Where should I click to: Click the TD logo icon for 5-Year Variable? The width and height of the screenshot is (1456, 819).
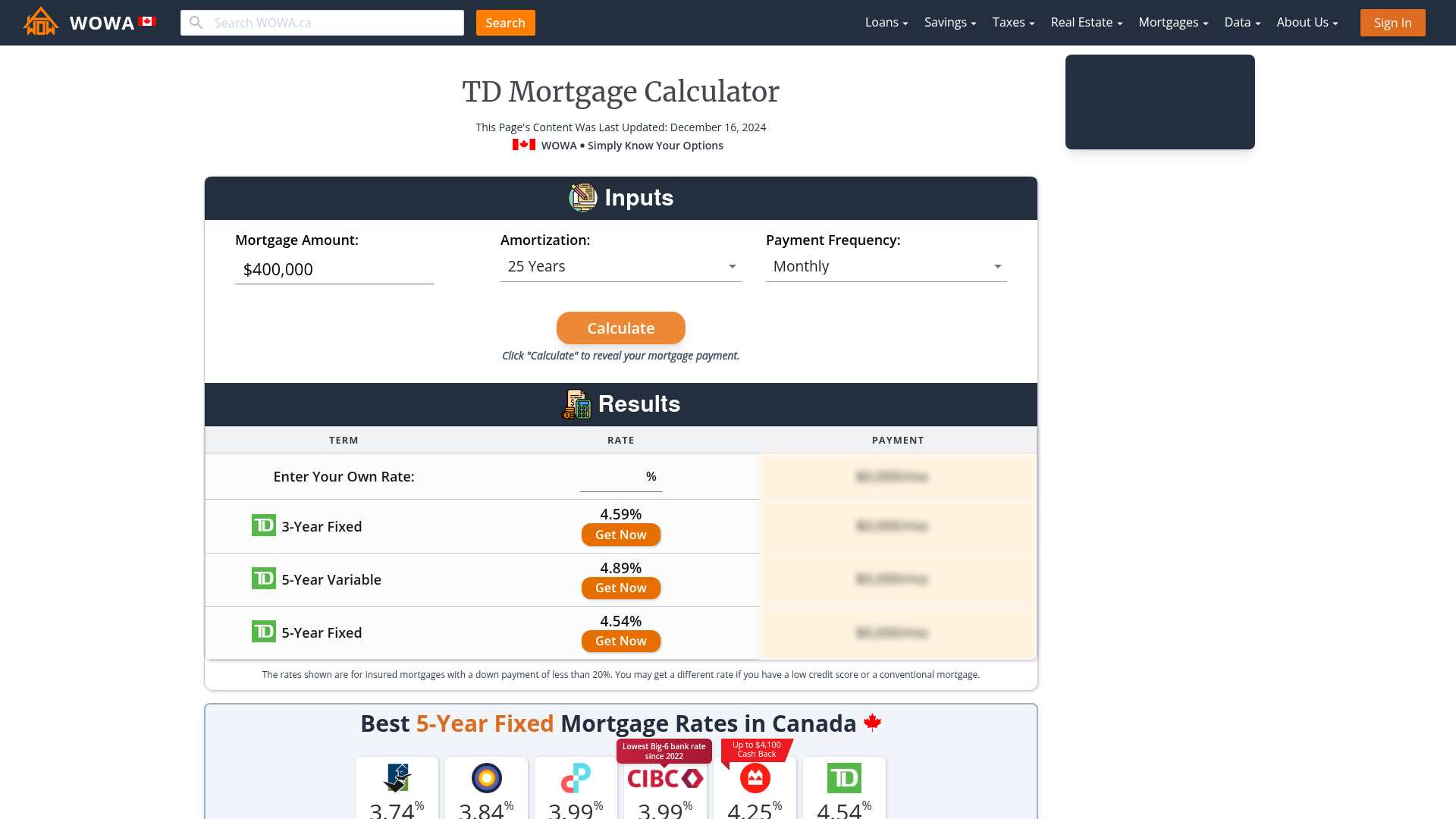(263, 578)
